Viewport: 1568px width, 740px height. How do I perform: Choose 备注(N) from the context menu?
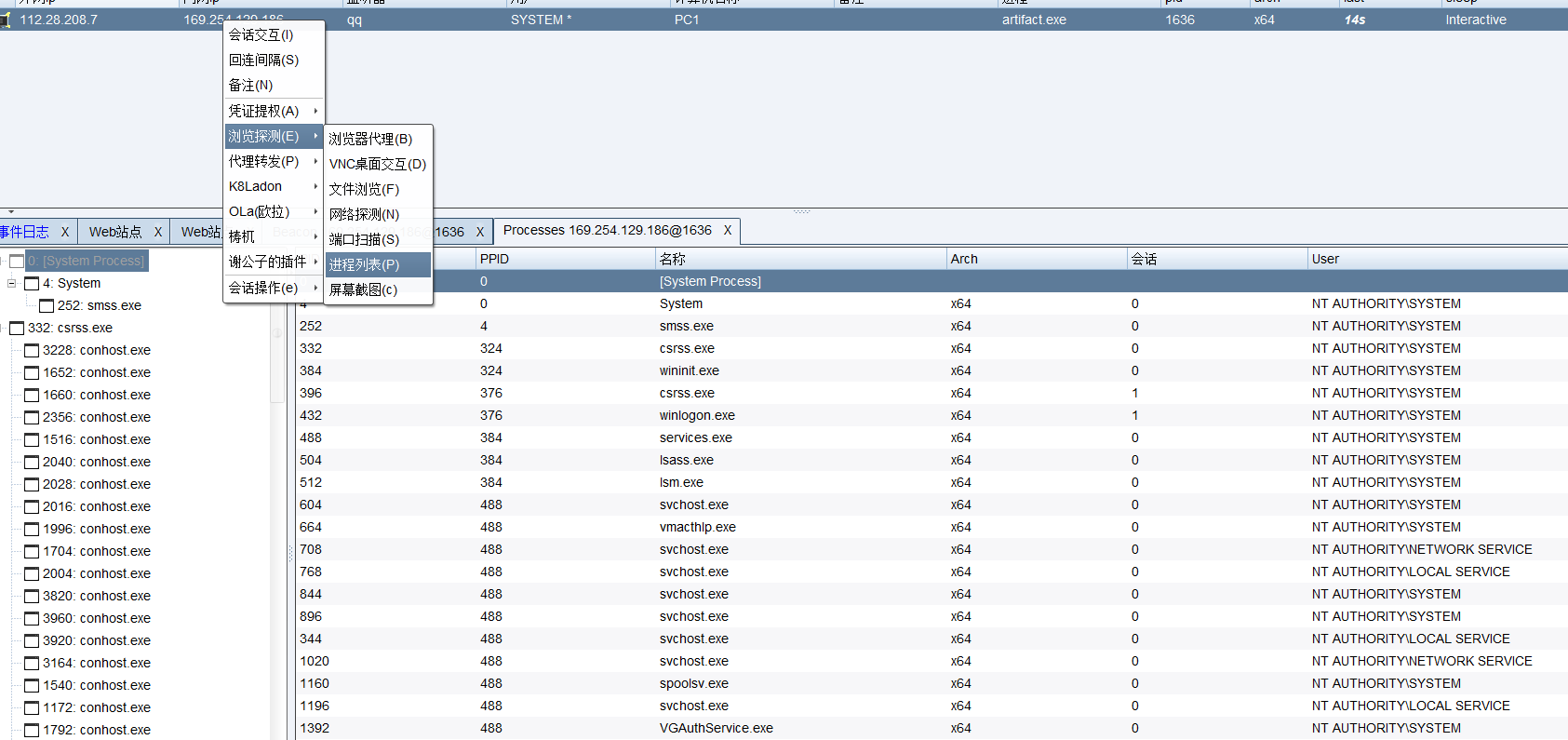coord(274,85)
